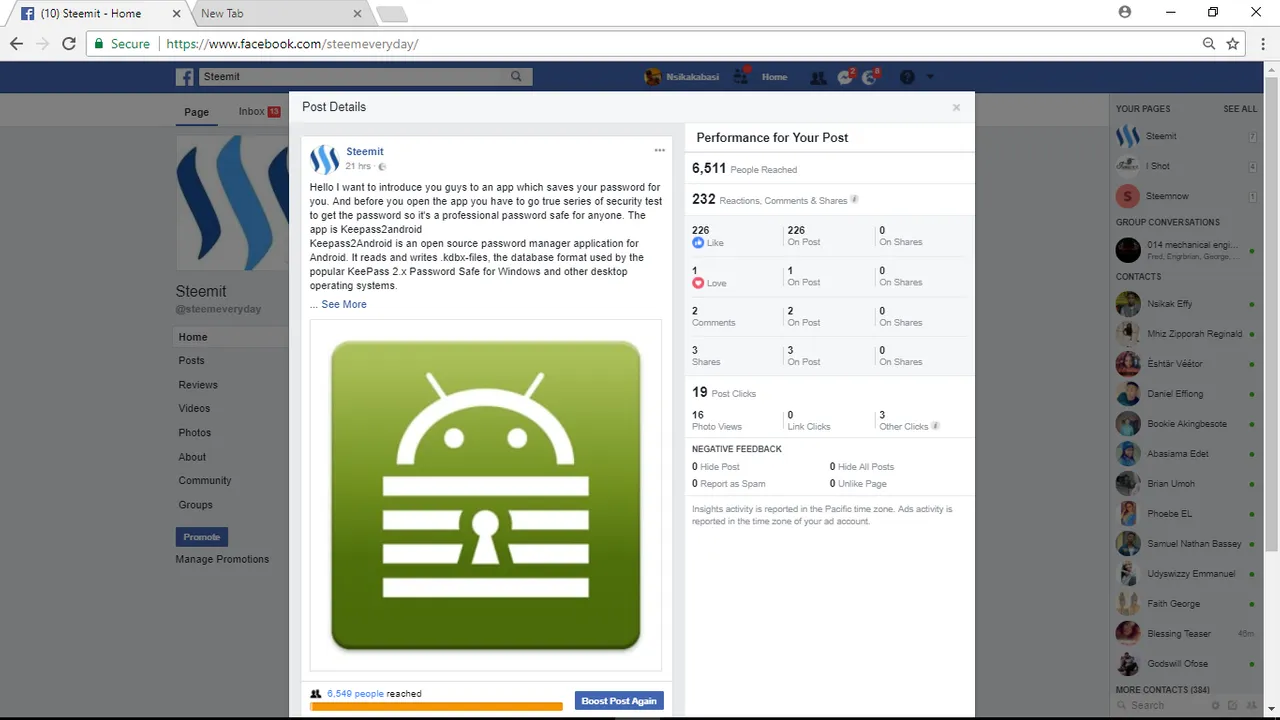Click the Like thumbs-up reaction icon
Screen dimensions: 1280x720
point(698,243)
